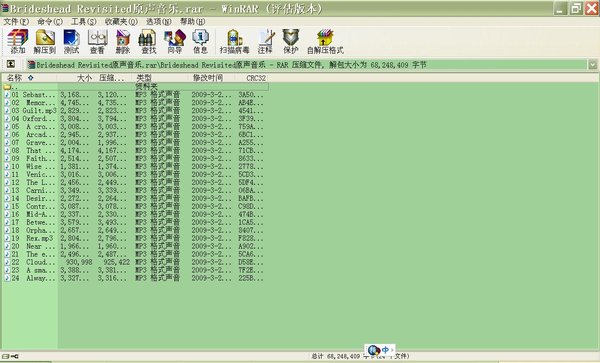Screen dimensions: 600x363
Task: Click the 测试 (Test) toolbar icon
Action: (71, 41)
